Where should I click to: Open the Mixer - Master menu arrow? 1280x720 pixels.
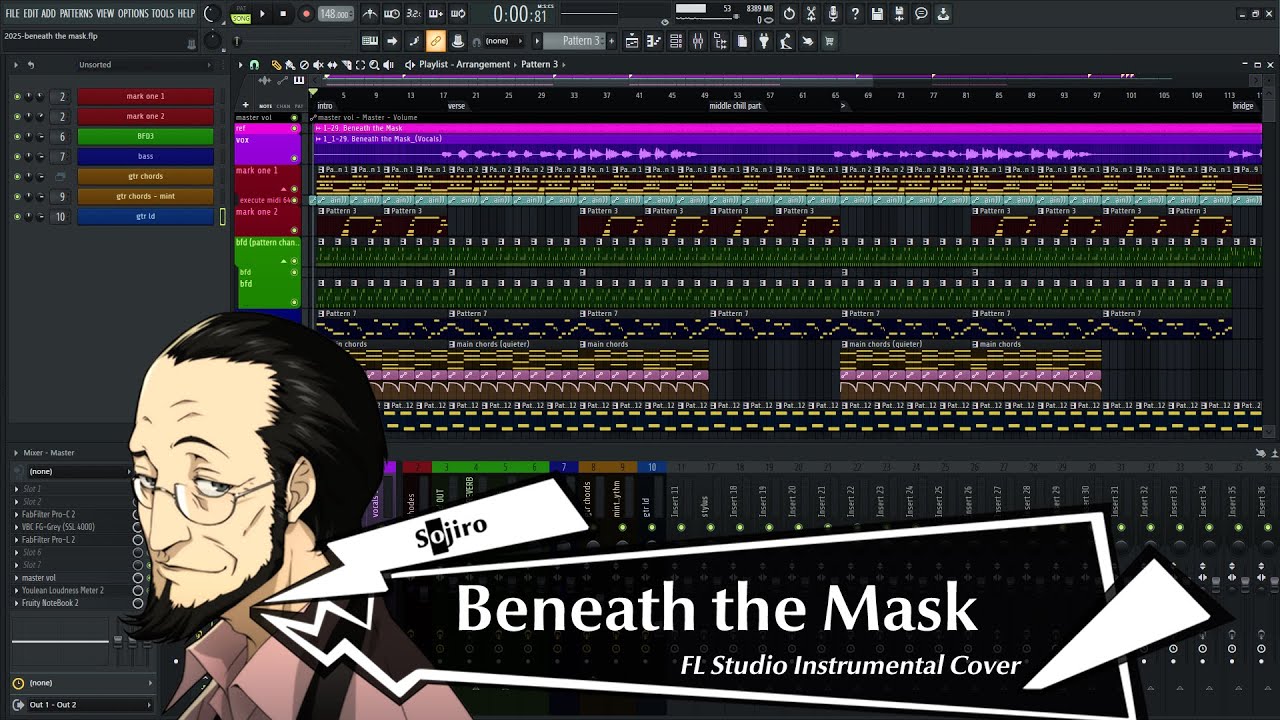coord(16,453)
